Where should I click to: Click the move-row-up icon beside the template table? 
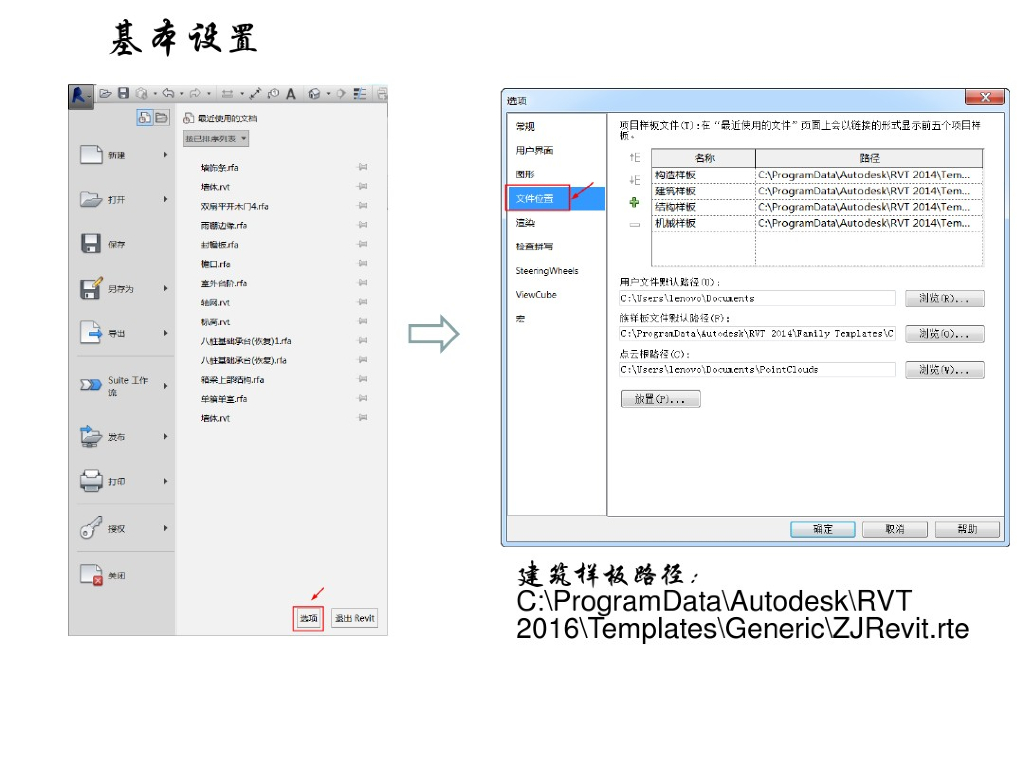pyautogui.click(x=634, y=157)
